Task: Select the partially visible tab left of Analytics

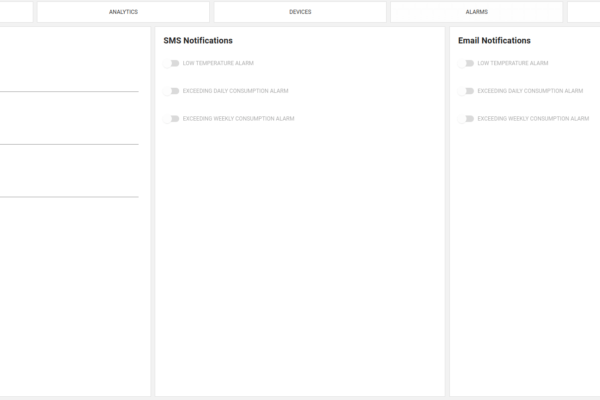Action: pos(16,12)
